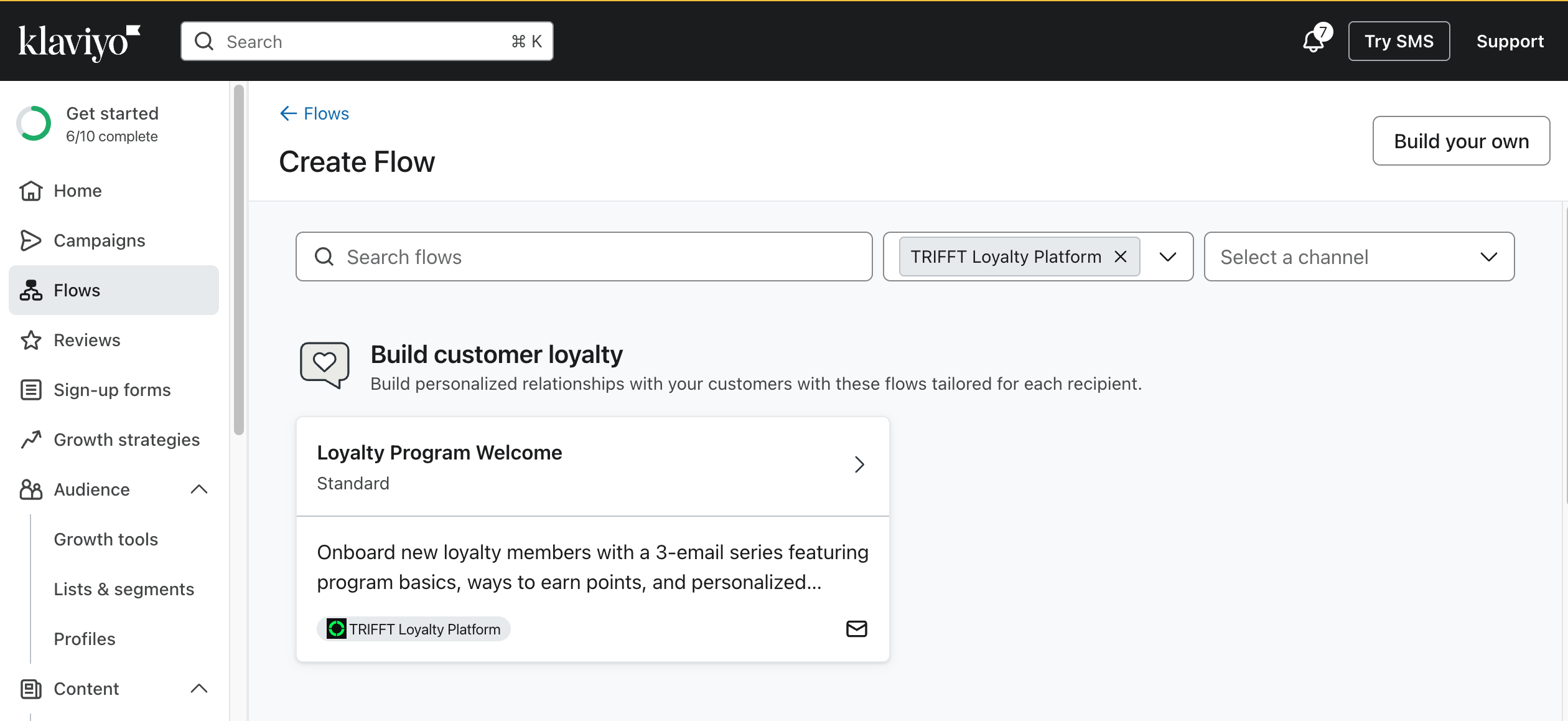Click the Sign-up forms icon
The width and height of the screenshot is (1568, 721).
(30, 390)
